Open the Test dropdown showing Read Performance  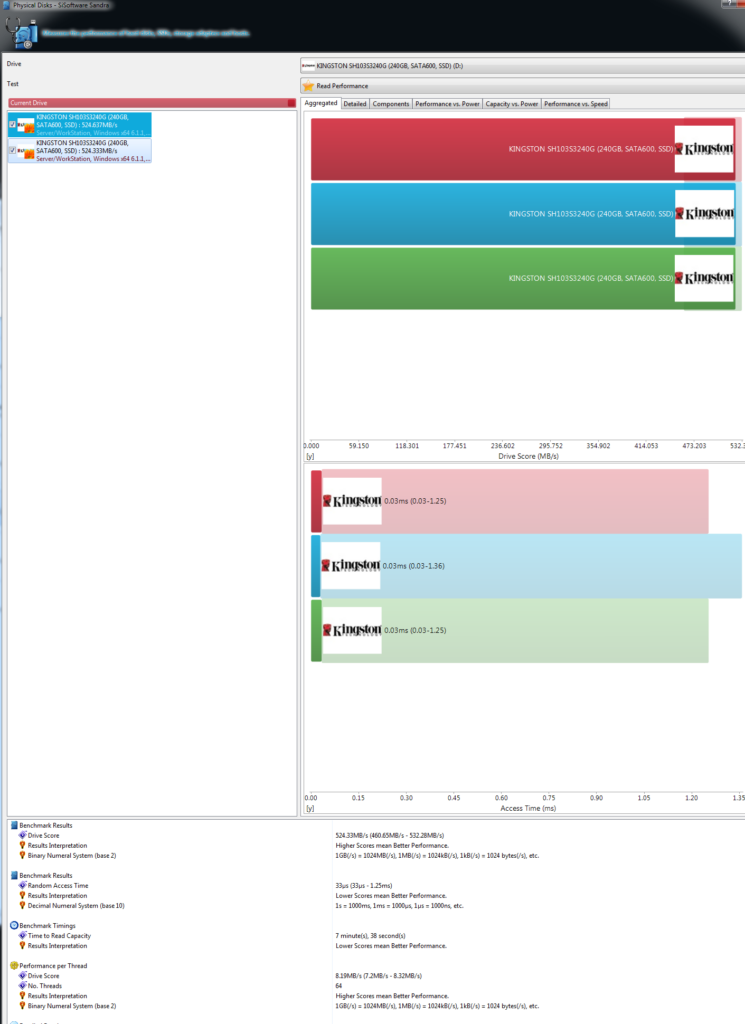pos(522,86)
